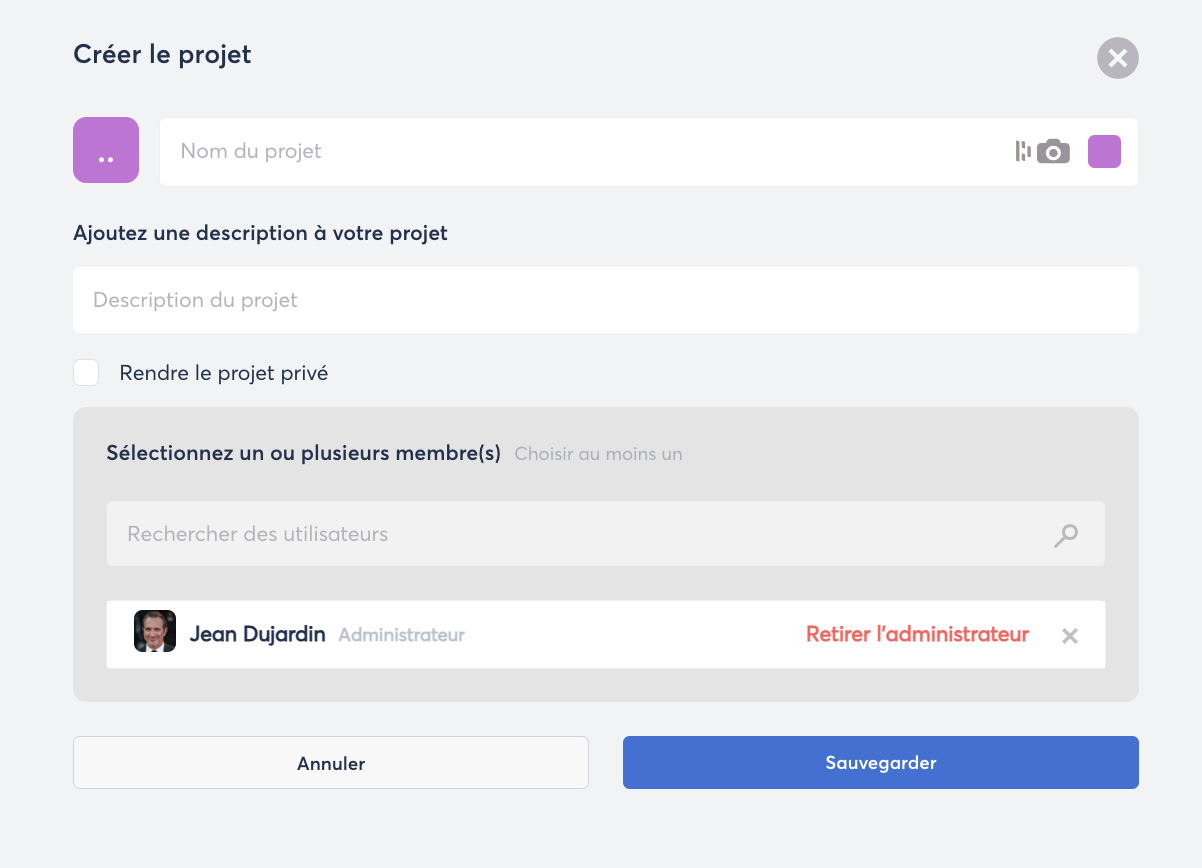Remove Jean Dujardin with the X icon
Image resolution: width=1202 pixels, height=868 pixels.
pyautogui.click(x=1069, y=636)
